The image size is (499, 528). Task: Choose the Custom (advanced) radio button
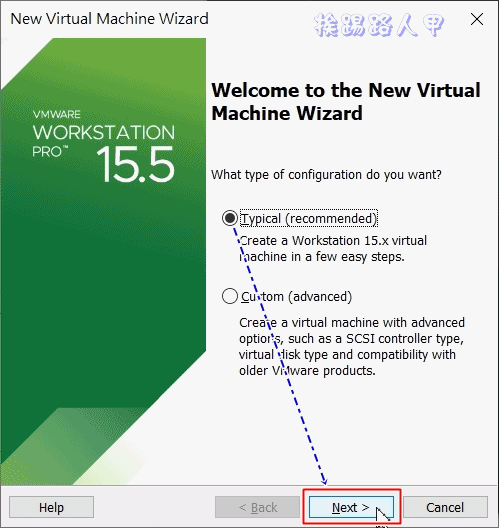coord(230,296)
